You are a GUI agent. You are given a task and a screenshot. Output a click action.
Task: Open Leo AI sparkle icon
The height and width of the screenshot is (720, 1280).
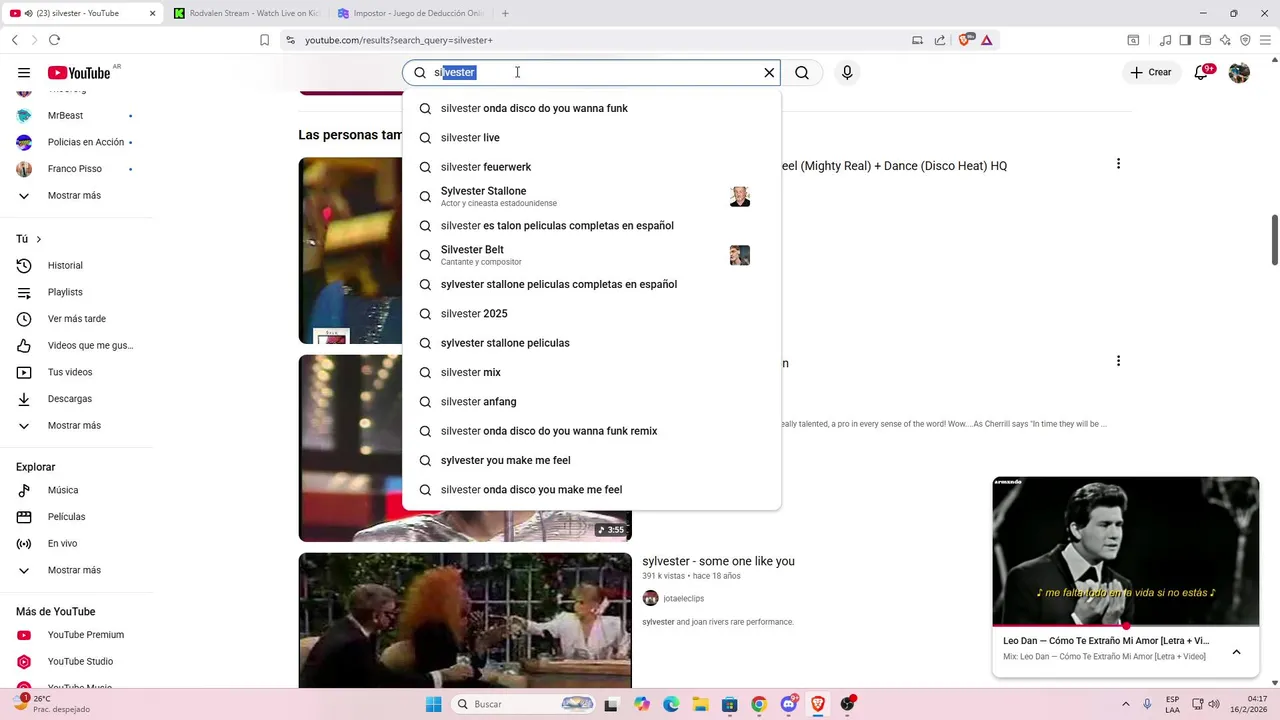click(x=1225, y=40)
